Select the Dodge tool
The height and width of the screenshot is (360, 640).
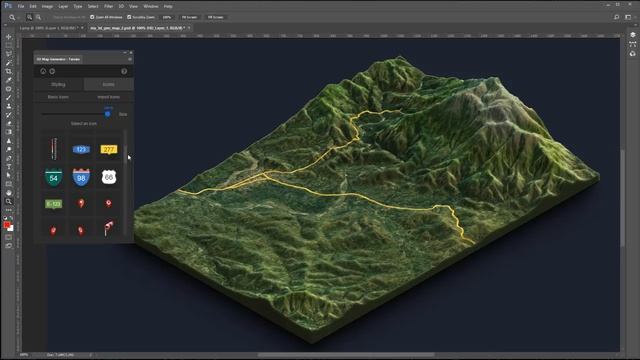point(9,149)
